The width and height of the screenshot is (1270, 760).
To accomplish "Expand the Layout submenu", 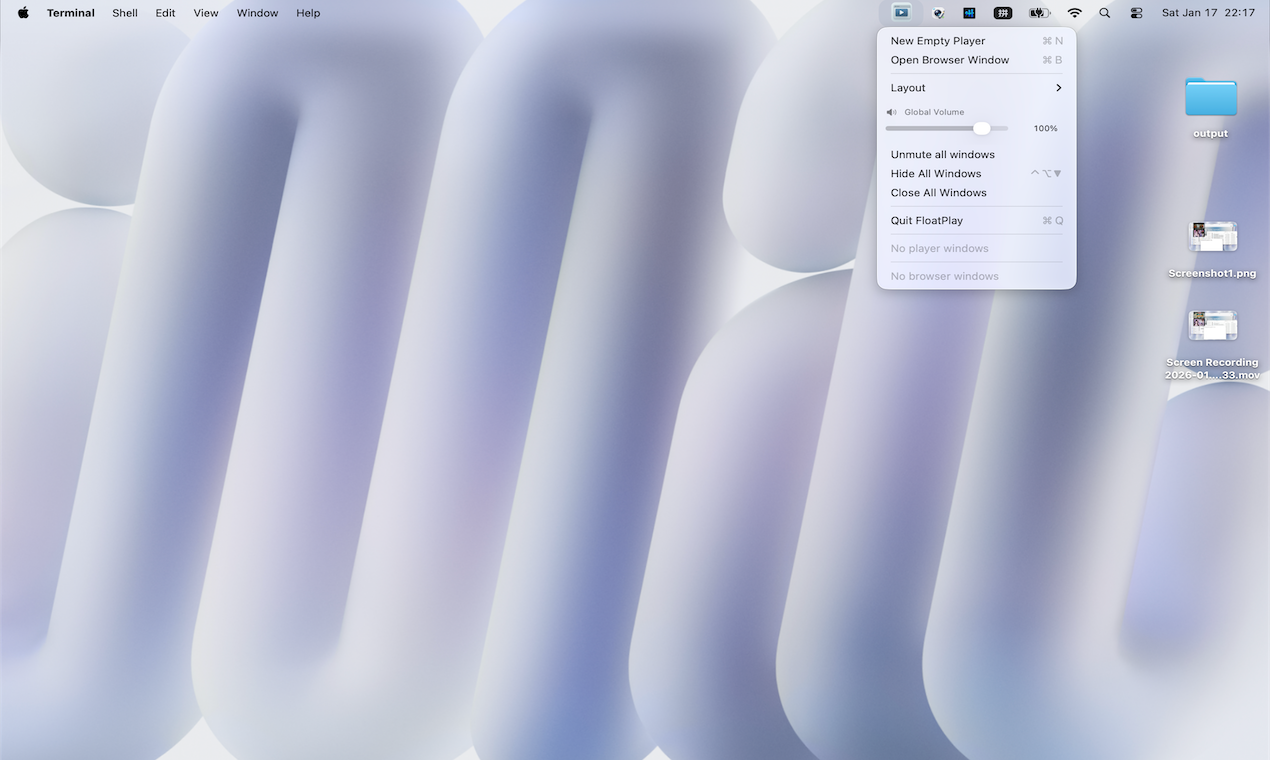I will point(976,88).
